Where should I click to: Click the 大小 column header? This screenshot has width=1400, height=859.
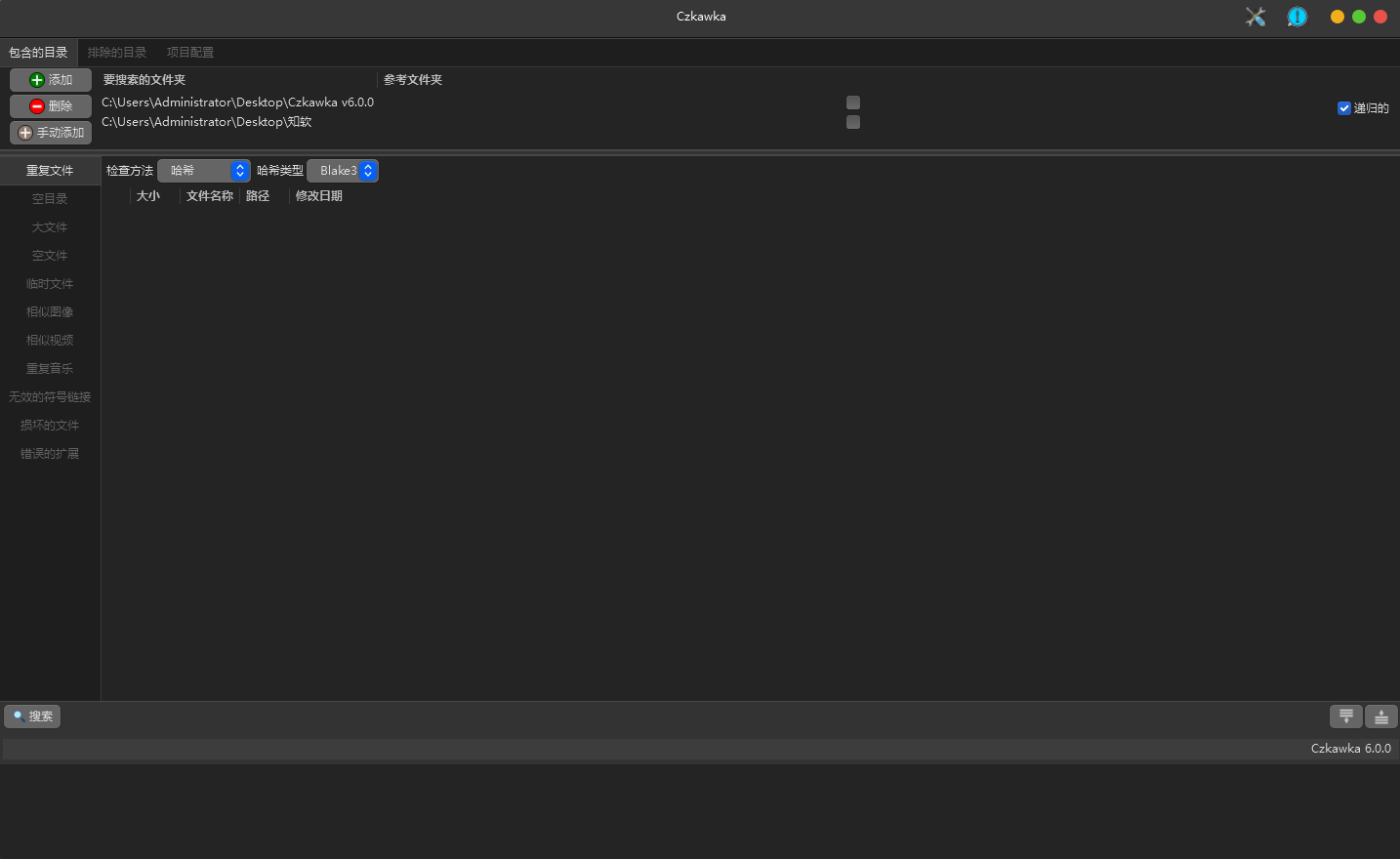[154, 196]
